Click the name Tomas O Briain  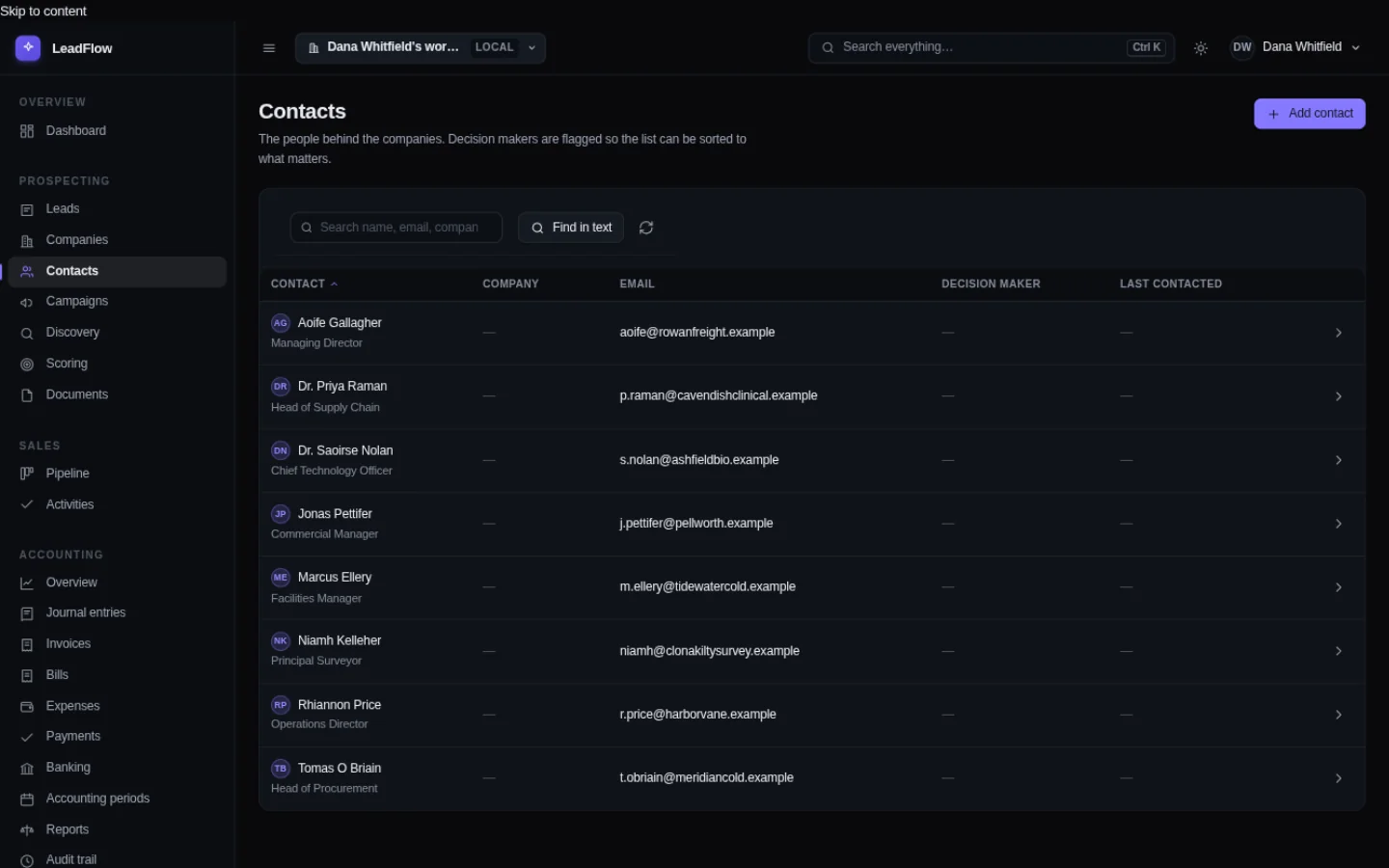coord(340,769)
